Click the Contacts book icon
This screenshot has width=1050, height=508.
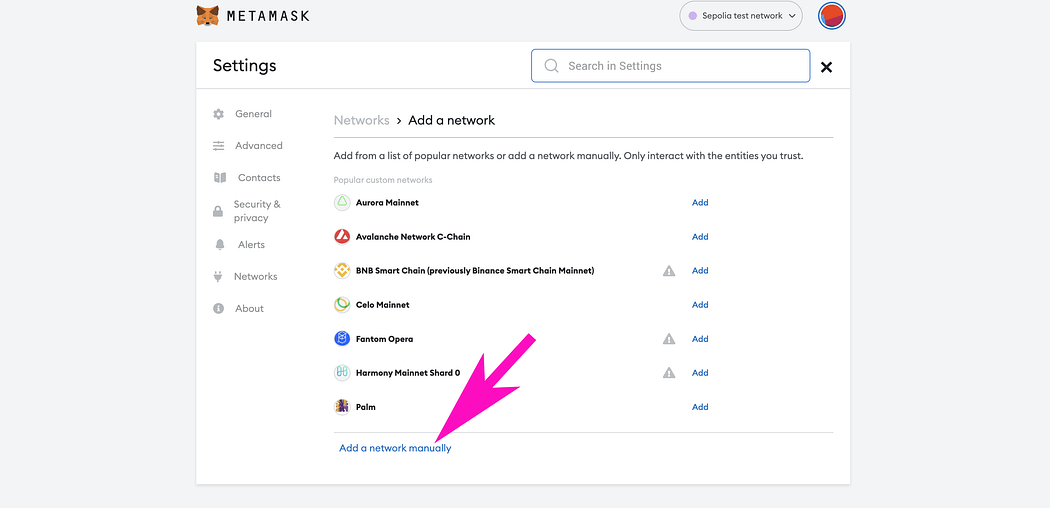pos(220,177)
